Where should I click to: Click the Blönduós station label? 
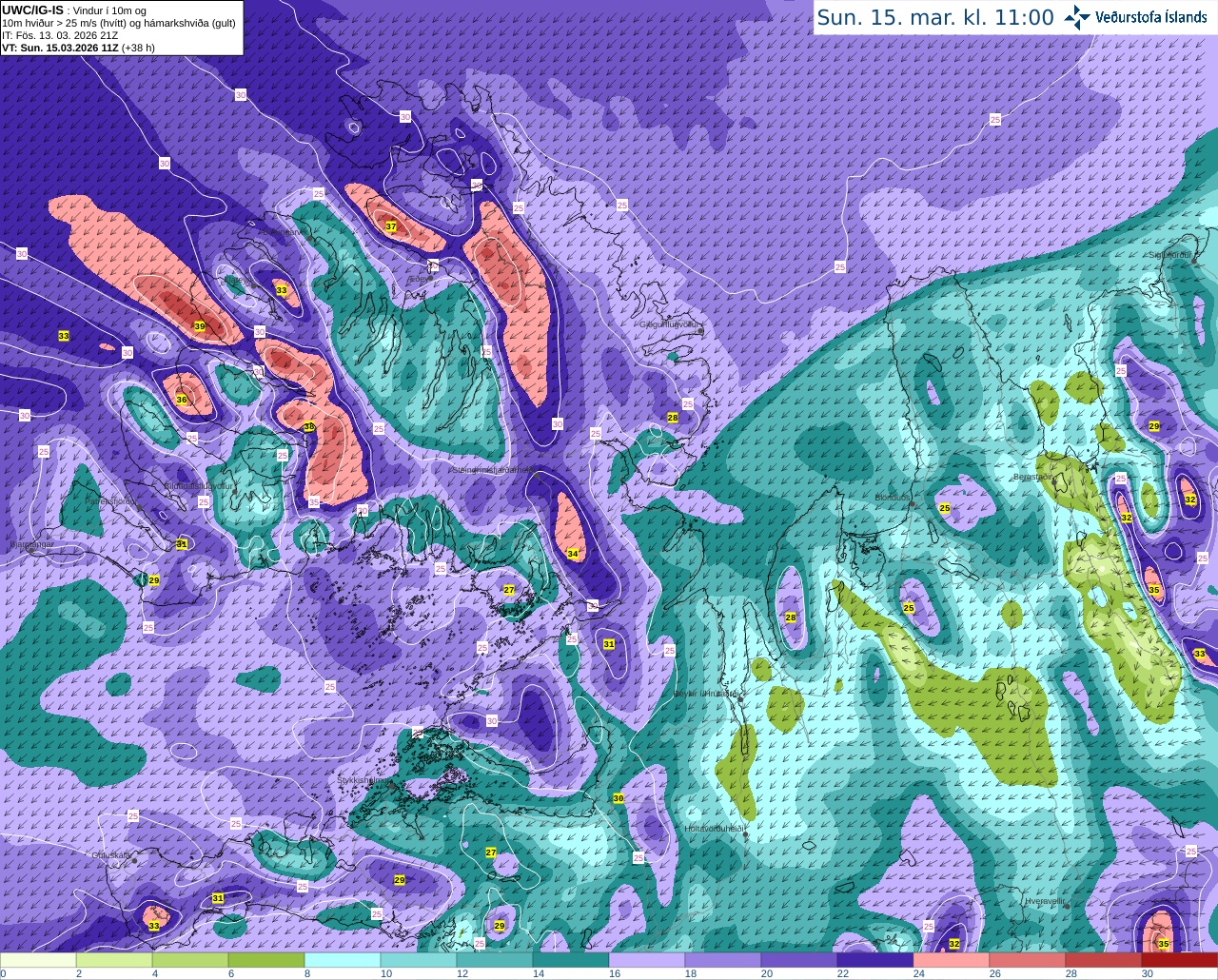tap(893, 498)
